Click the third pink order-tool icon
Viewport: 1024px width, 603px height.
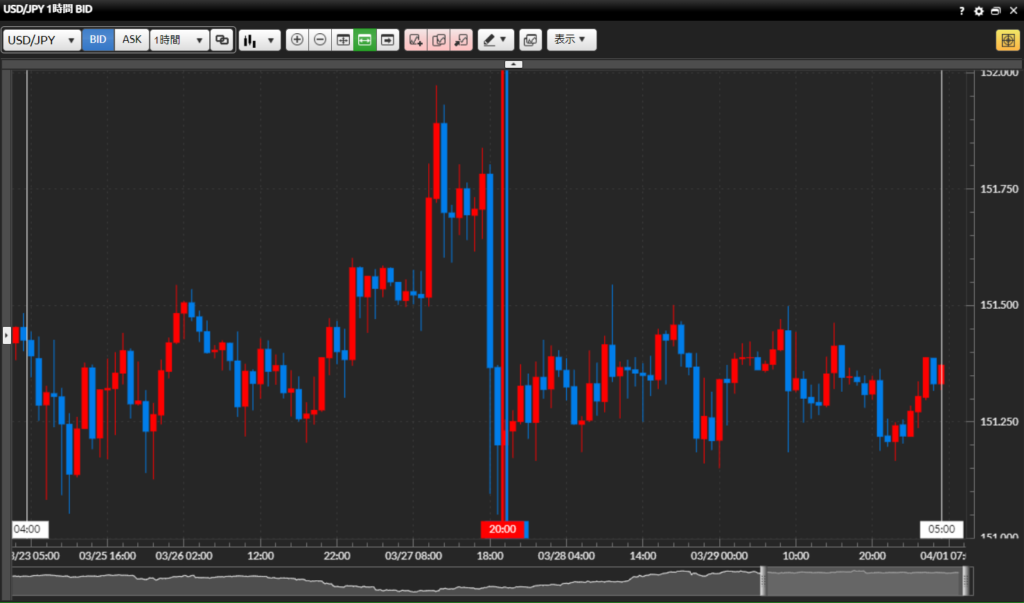click(461, 40)
